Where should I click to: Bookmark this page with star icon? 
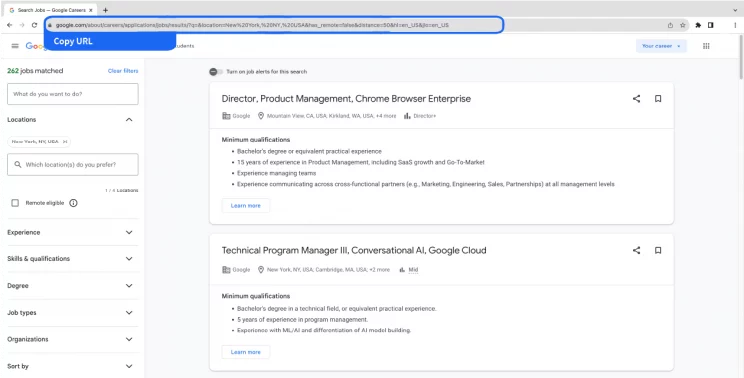[x=682, y=25]
